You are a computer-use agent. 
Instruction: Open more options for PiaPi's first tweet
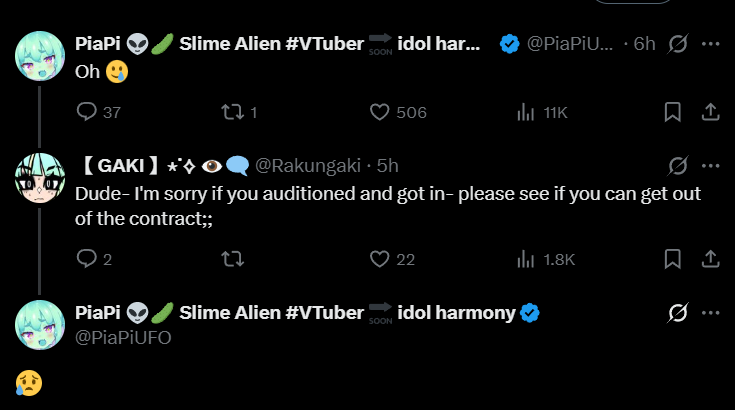coord(711,45)
